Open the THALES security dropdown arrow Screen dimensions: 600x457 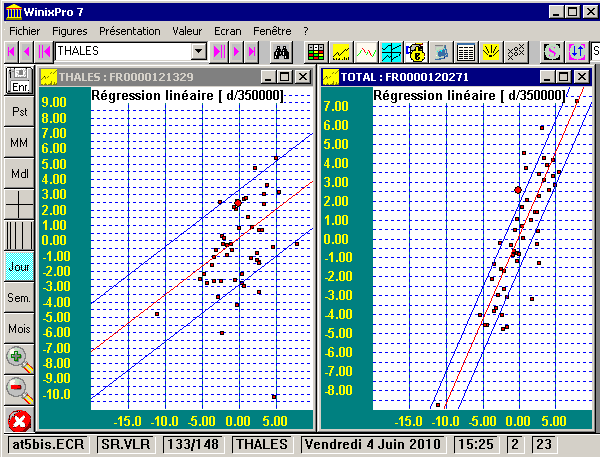click(199, 51)
